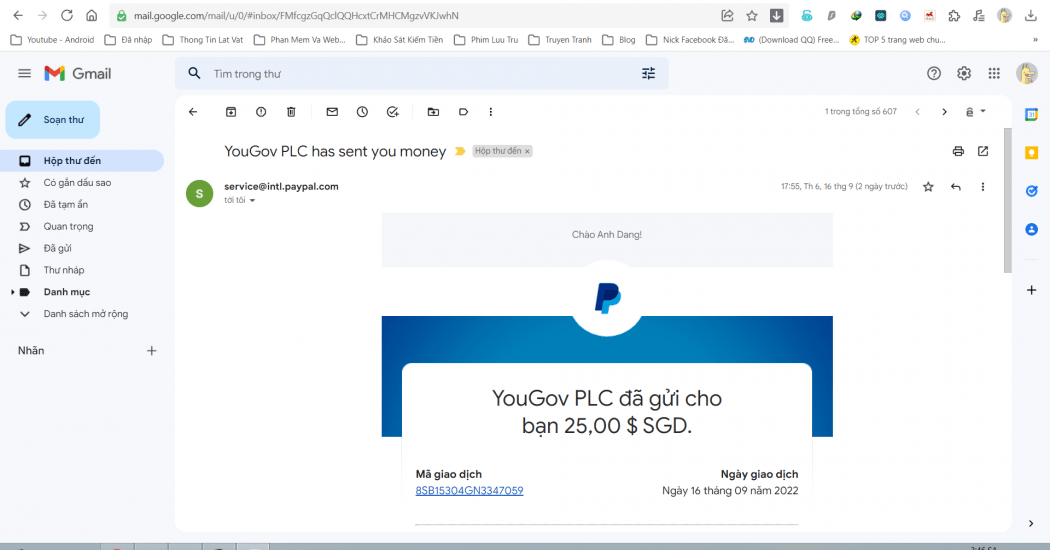Open email in new window
1050x550 pixels.
click(983, 151)
